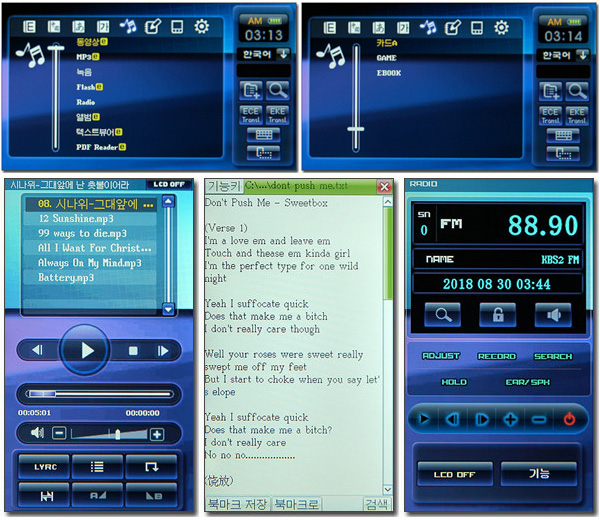Decrease MP3 volume with the minus button
The height and width of the screenshot is (520, 600).
click(x=59, y=433)
